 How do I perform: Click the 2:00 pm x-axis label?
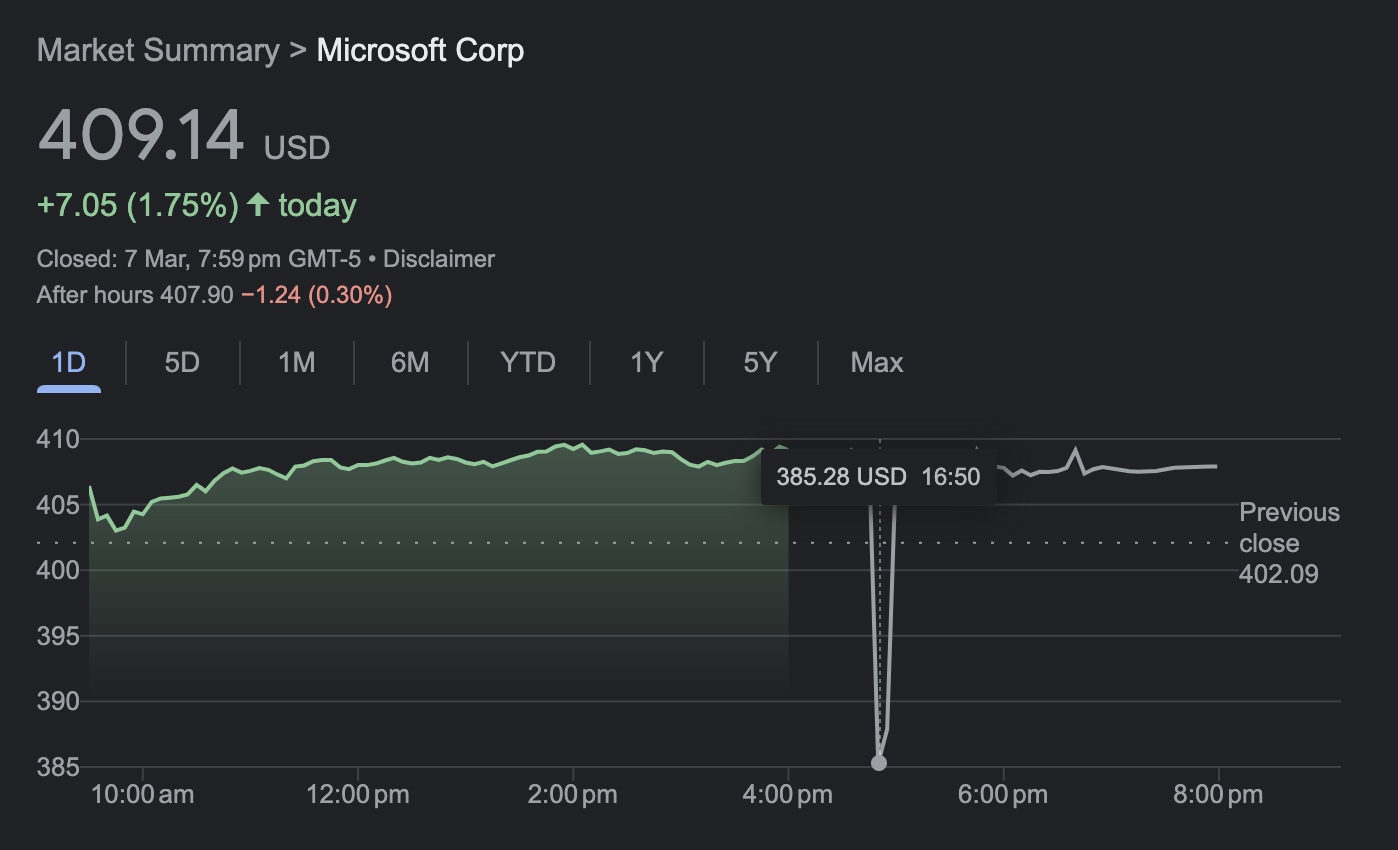pos(572,796)
